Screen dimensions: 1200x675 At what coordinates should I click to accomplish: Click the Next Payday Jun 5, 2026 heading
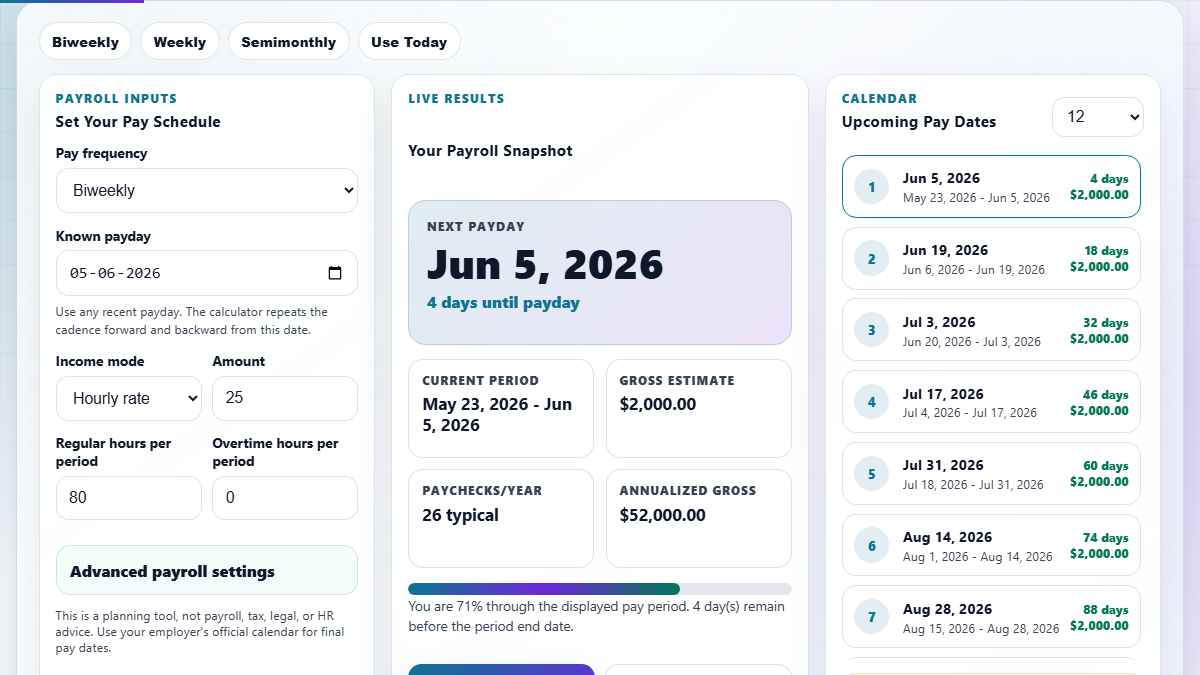coord(545,265)
